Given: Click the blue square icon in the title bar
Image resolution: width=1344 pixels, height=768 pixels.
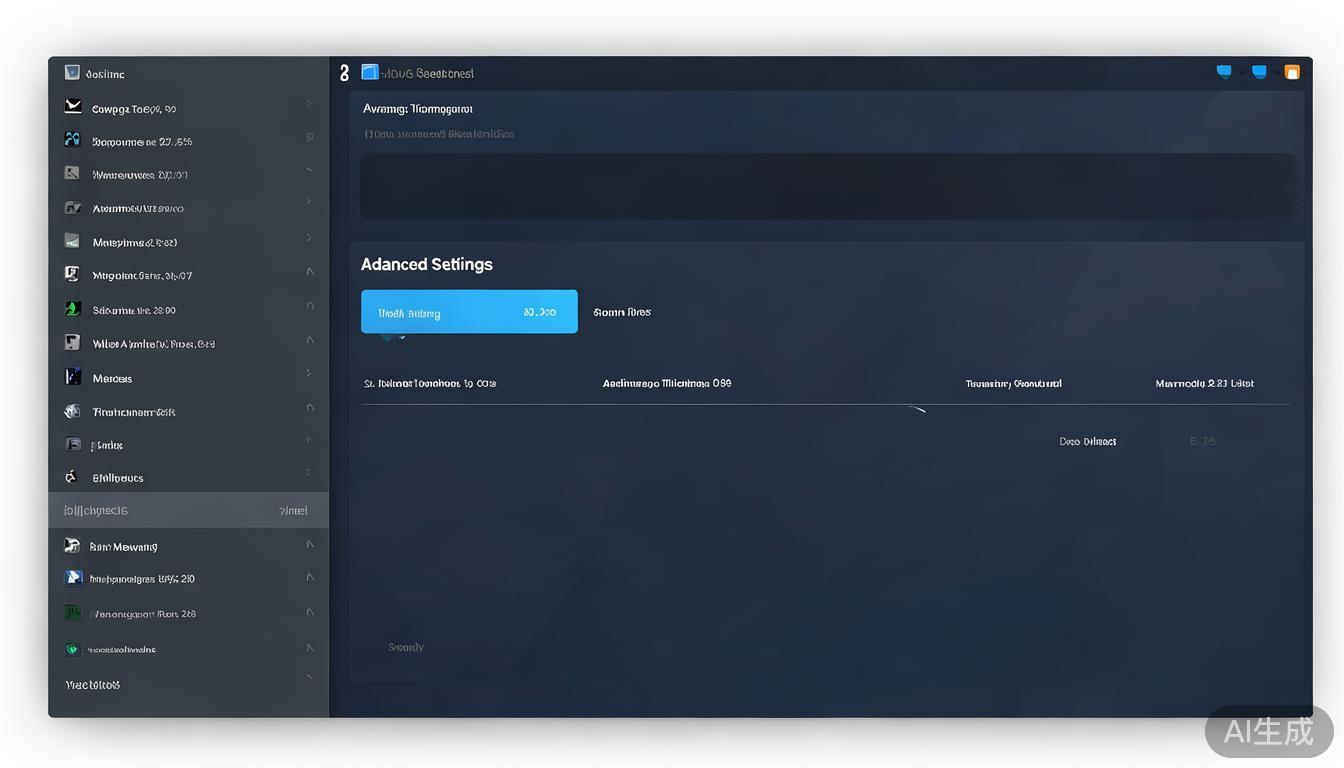Looking at the screenshot, I should (x=370, y=72).
